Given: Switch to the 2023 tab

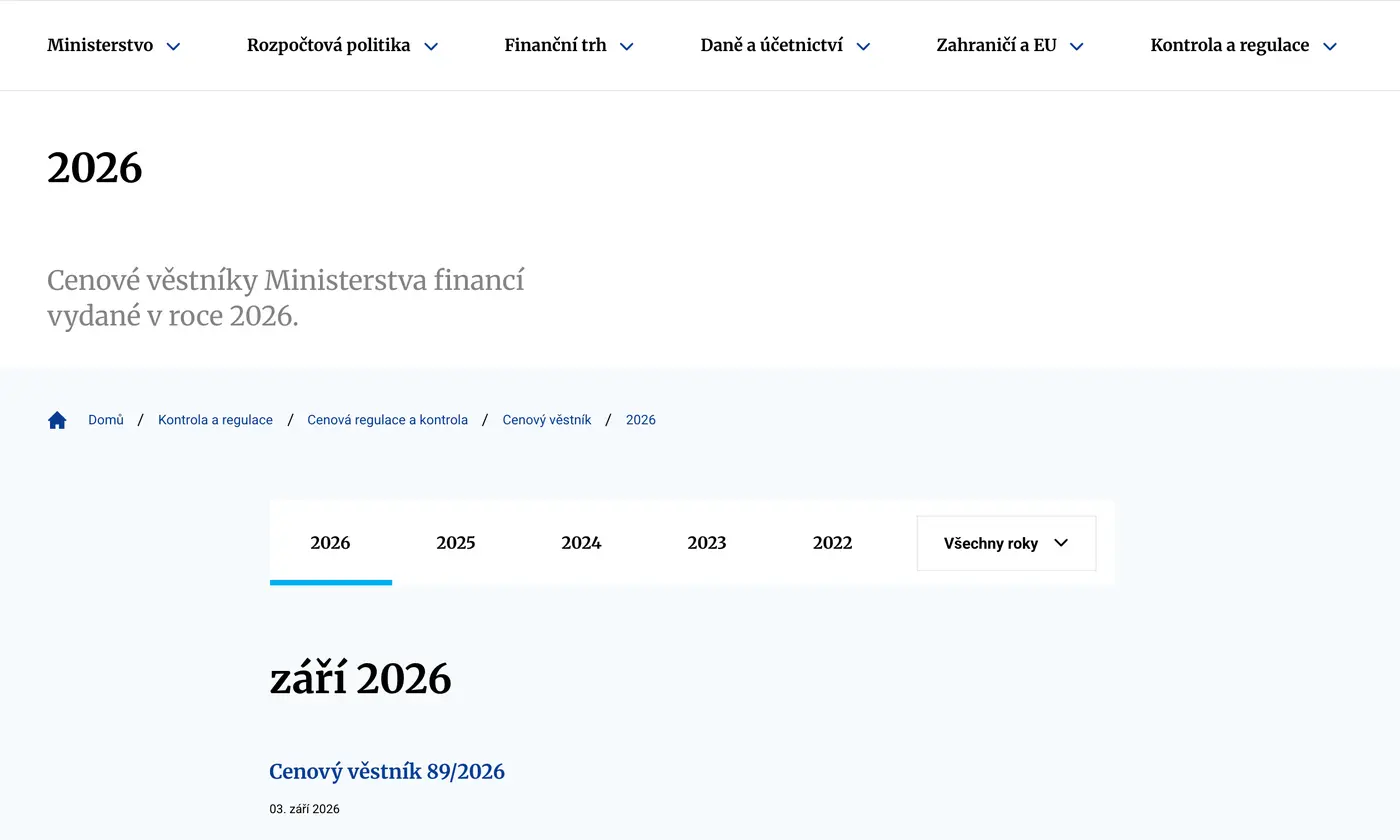Looking at the screenshot, I should pyautogui.click(x=707, y=543).
